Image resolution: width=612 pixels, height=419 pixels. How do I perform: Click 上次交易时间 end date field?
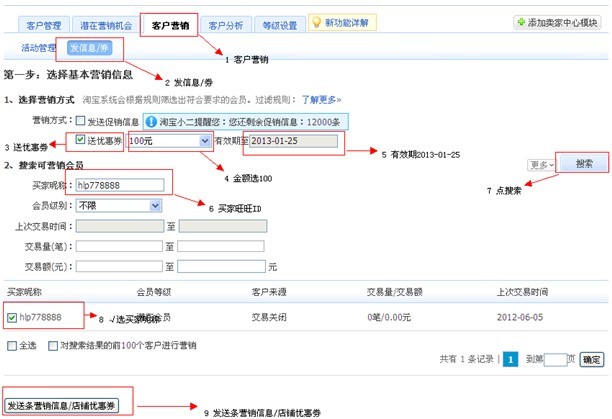223,226
